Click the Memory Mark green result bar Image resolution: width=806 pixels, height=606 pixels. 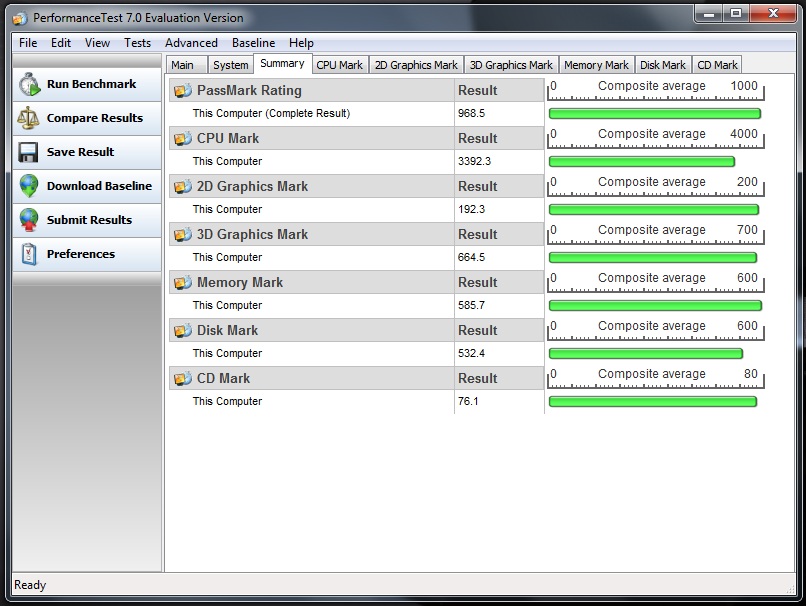(655, 305)
